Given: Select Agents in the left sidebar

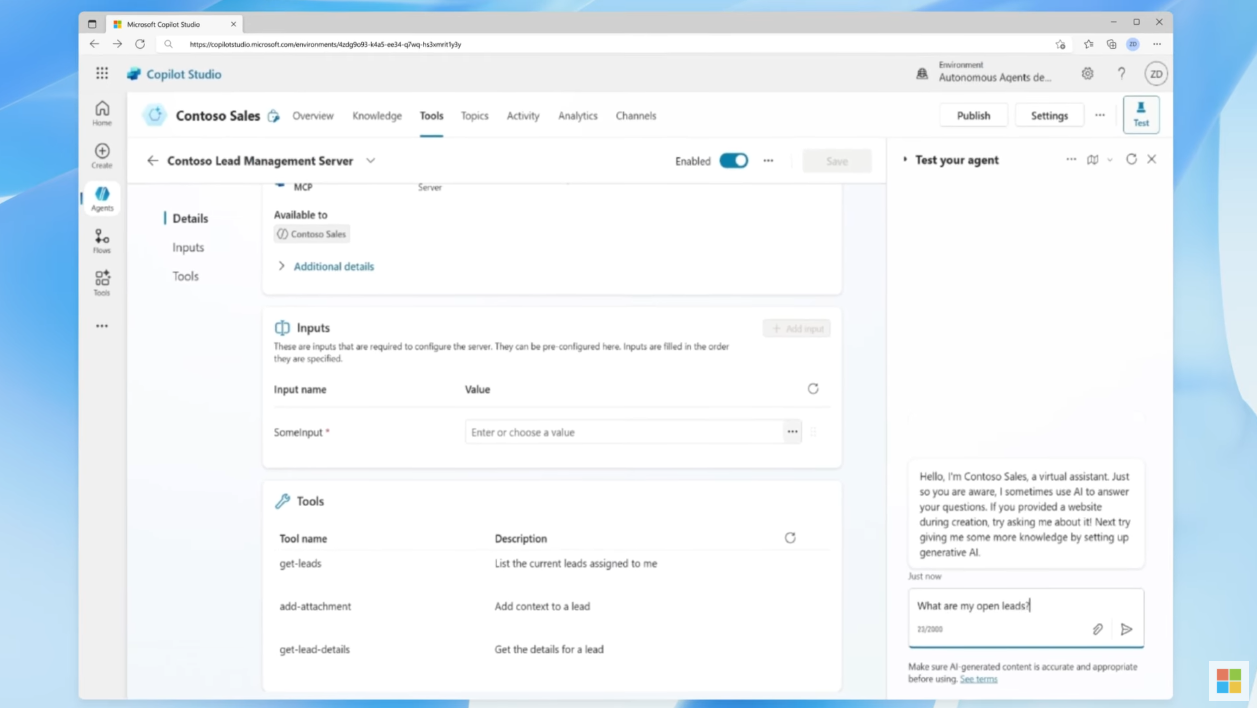Looking at the screenshot, I should [x=102, y=198].
